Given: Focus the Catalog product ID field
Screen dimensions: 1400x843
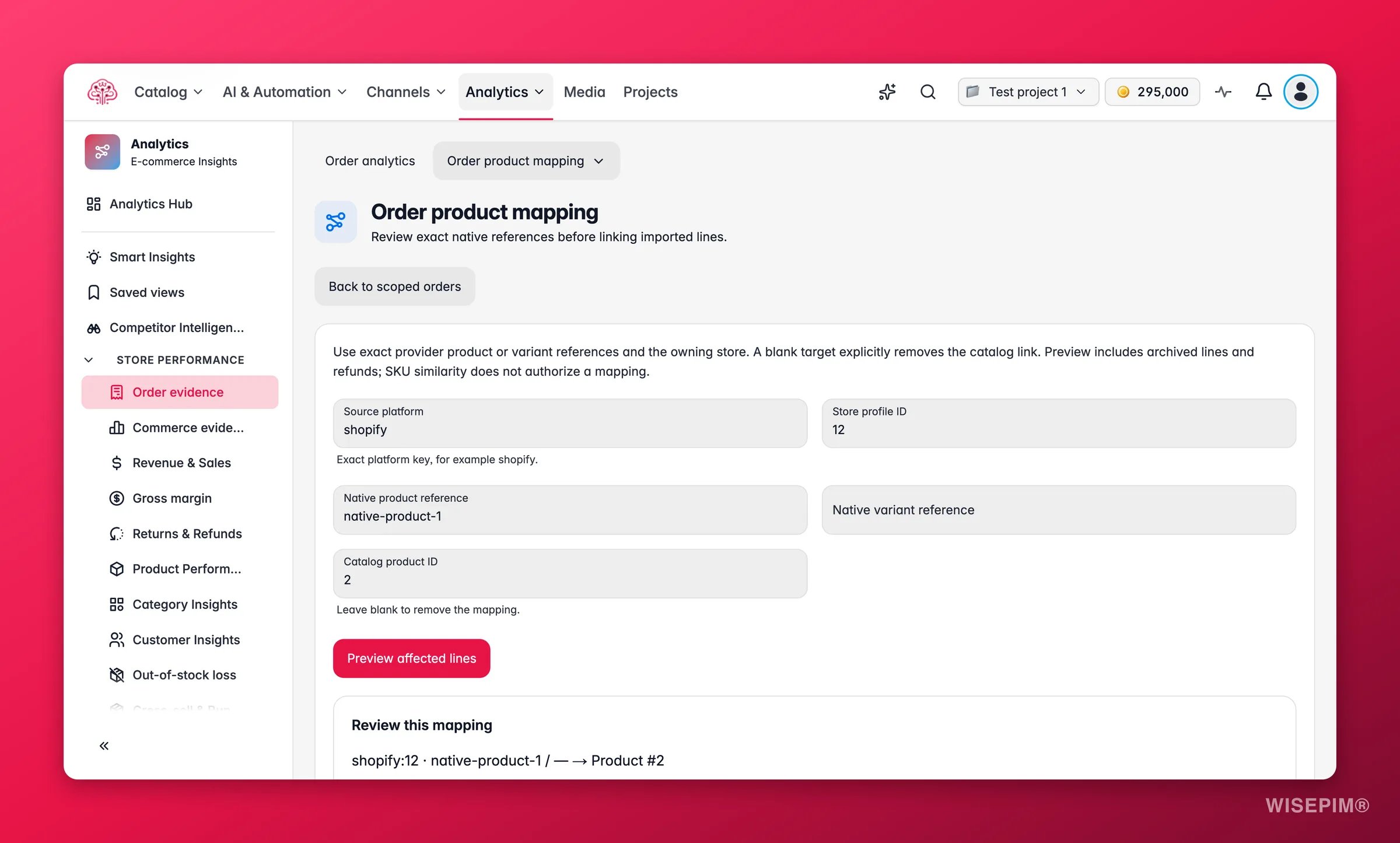Looking at the screenshot, I should (570, 573).
